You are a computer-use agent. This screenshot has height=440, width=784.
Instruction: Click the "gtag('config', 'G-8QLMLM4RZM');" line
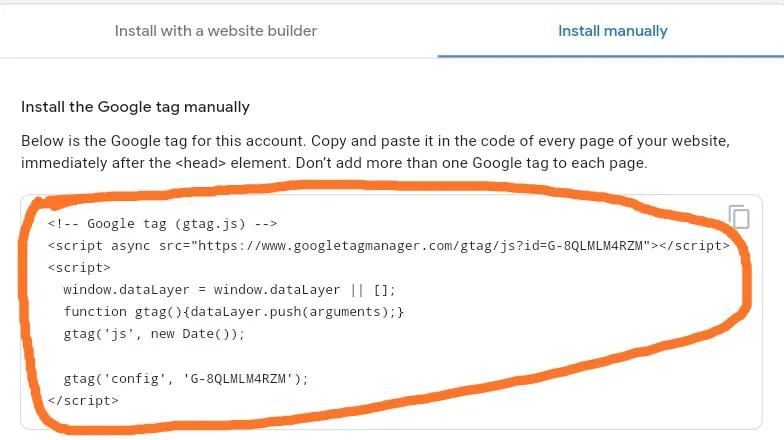point(186,378)
